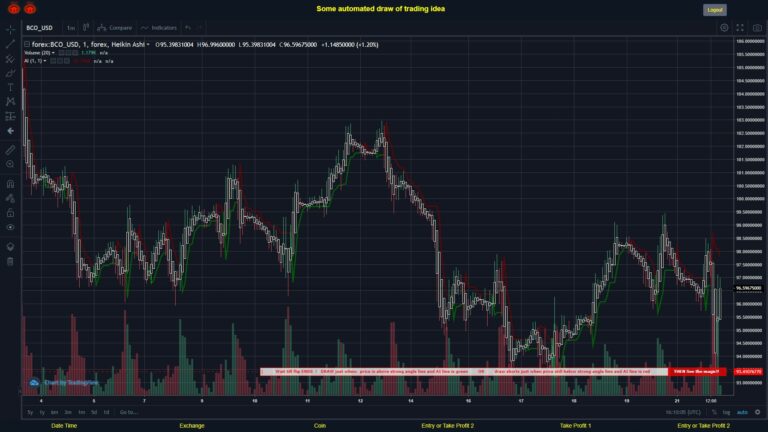
Task: Click the 'Chart by TradingView' link
Action: (71, 383)
